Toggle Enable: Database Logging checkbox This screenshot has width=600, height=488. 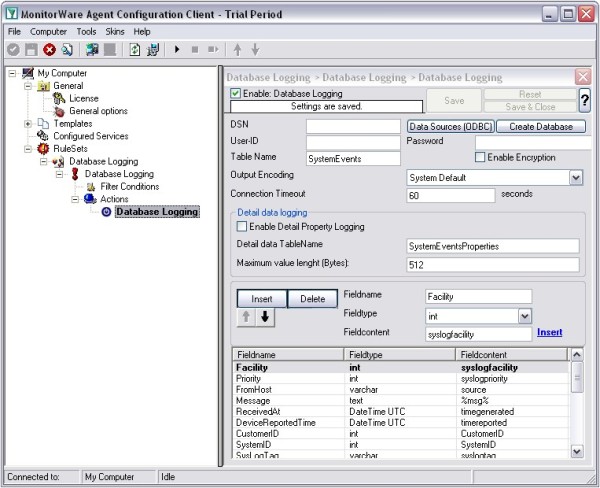point(235,93)
